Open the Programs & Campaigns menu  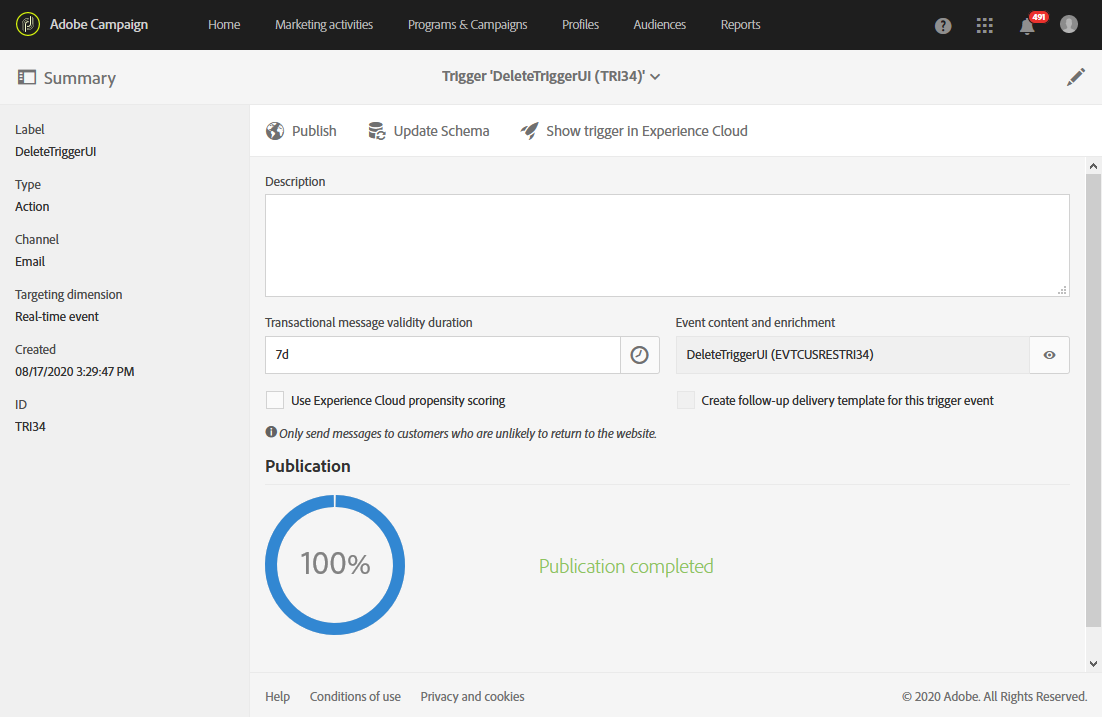tap(467, 25)
